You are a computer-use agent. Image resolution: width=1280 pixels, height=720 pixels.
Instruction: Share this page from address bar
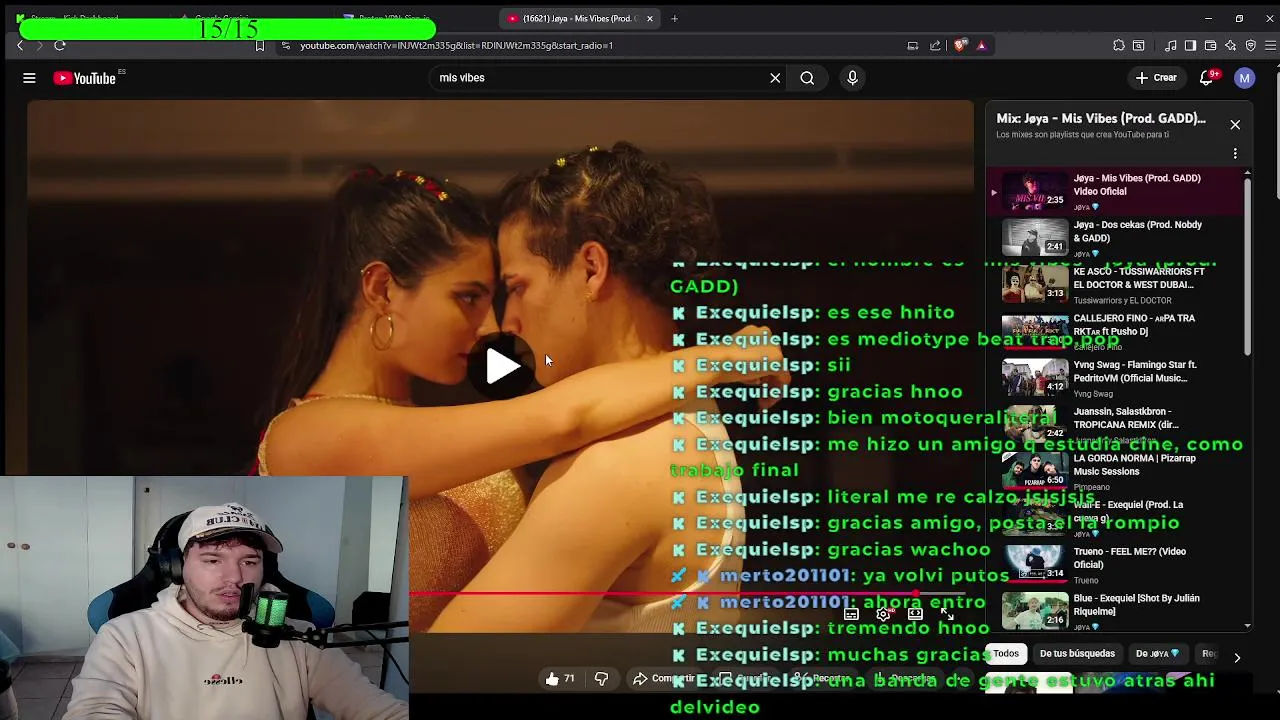pos(935,45)
